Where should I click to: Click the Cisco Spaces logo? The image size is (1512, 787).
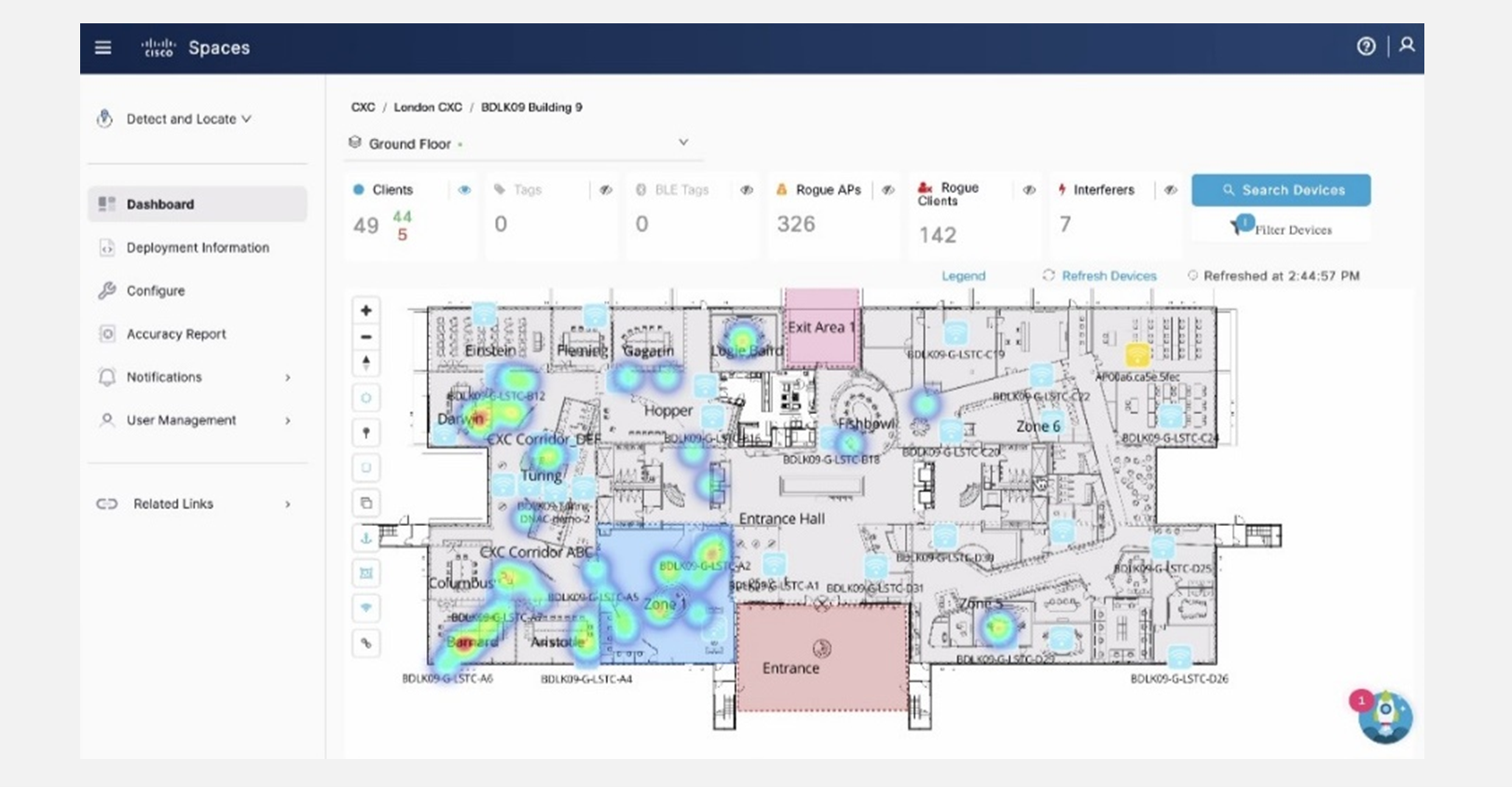[x=196, y=48]
